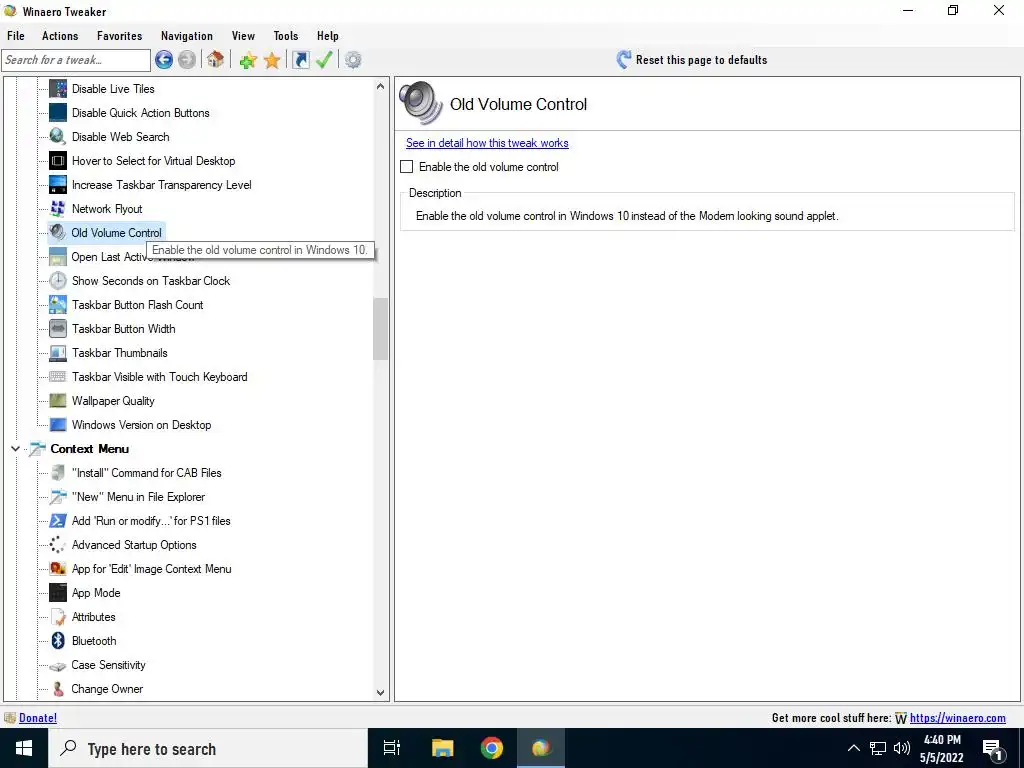Open Google Chrome from the taskbar

click(492, 748)
